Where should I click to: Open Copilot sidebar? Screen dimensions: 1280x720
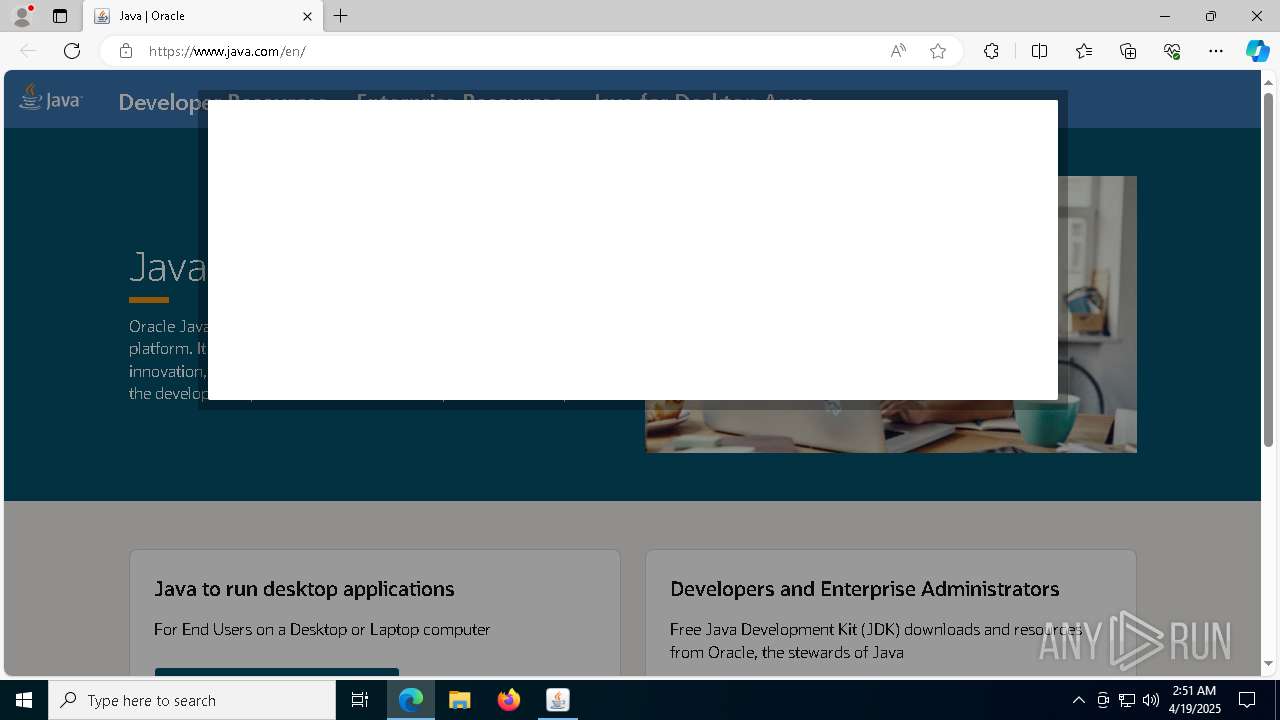tap(1258, 51)
